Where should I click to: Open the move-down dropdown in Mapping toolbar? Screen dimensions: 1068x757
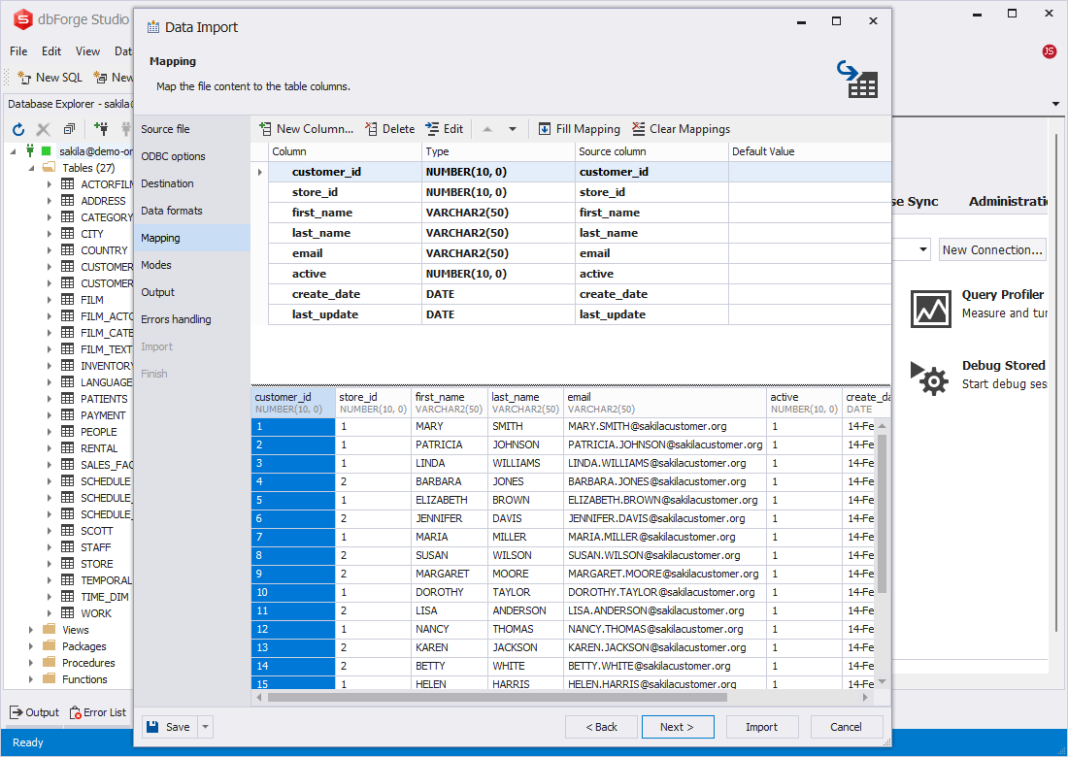[x=510, y=128]
